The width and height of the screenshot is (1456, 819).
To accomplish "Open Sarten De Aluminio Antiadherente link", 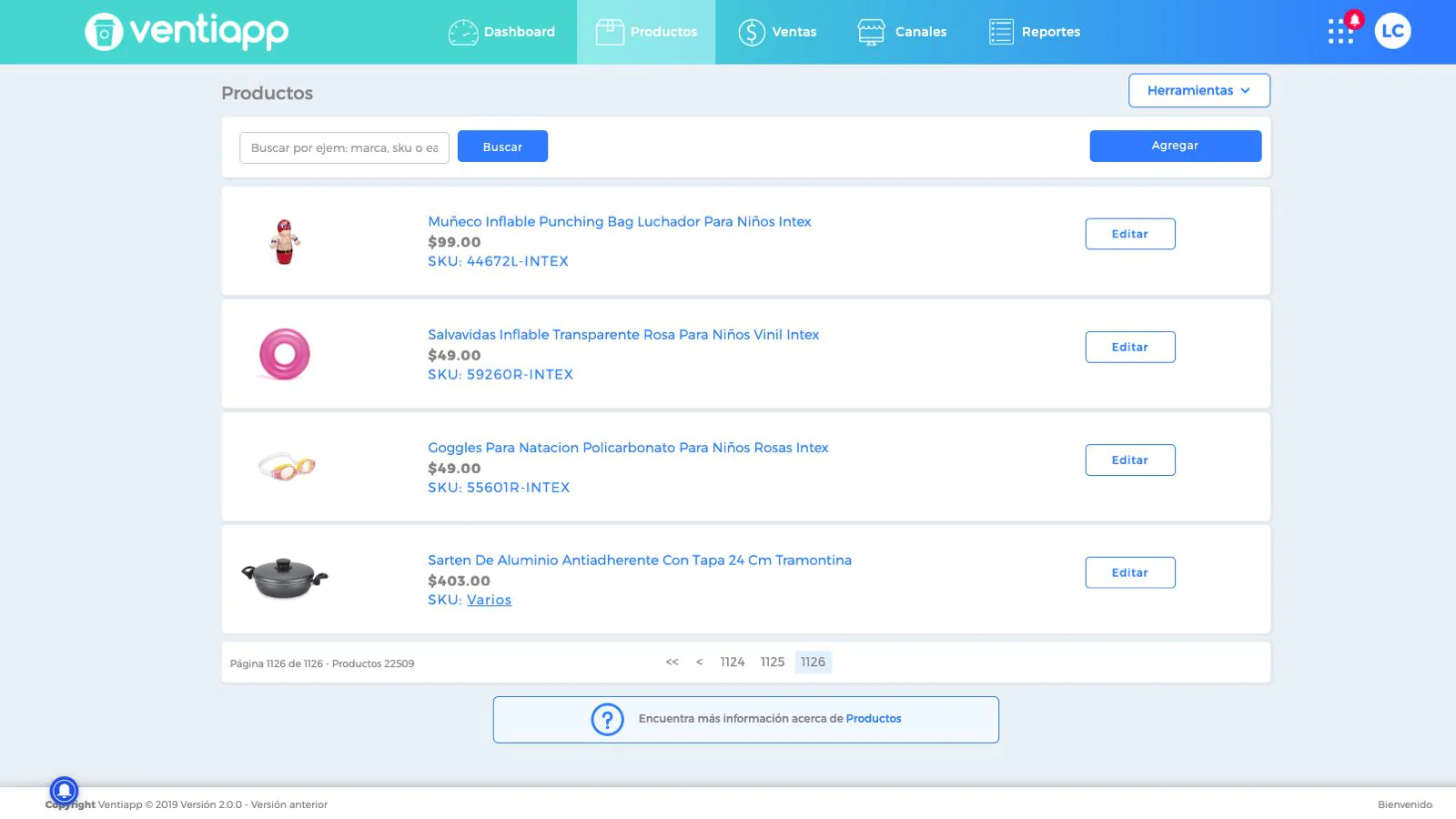I will pos(640,560).
